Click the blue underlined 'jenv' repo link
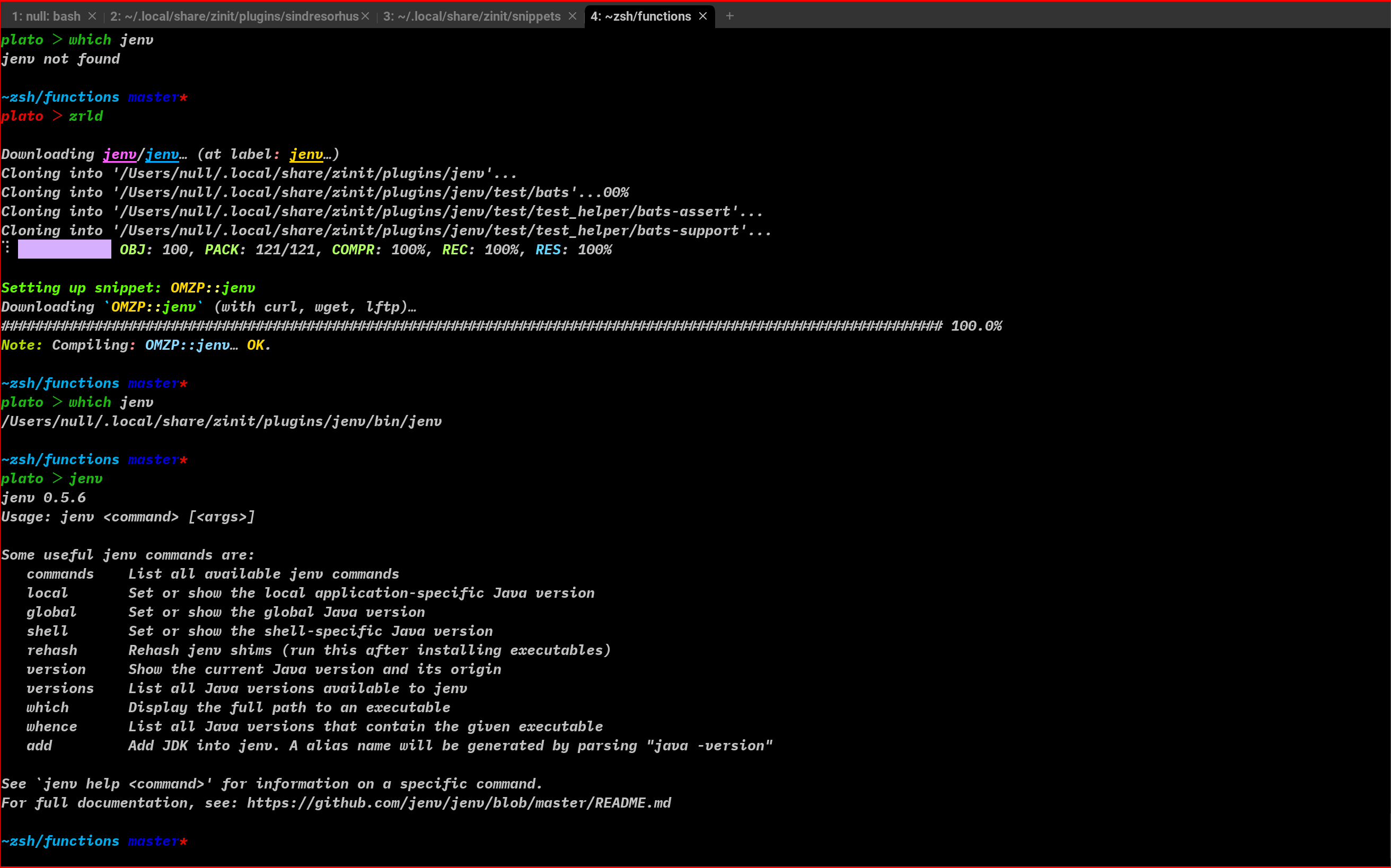Image resolution: width=1391 pixels, height=868 pixels. pyautogui.click(x=162, y=154)
